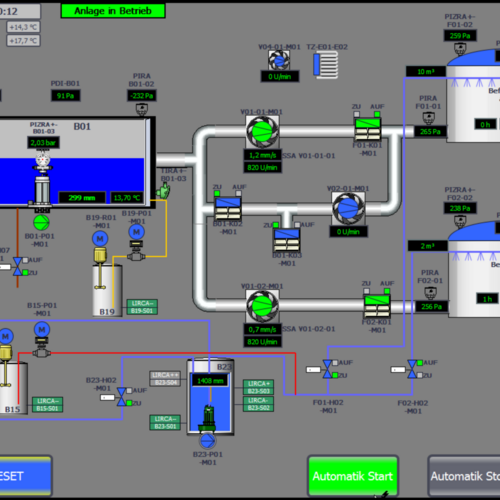Viewport: 500px width, 500px height.
Task: Click the blue RESET button
Action: (x=25, y=476)
